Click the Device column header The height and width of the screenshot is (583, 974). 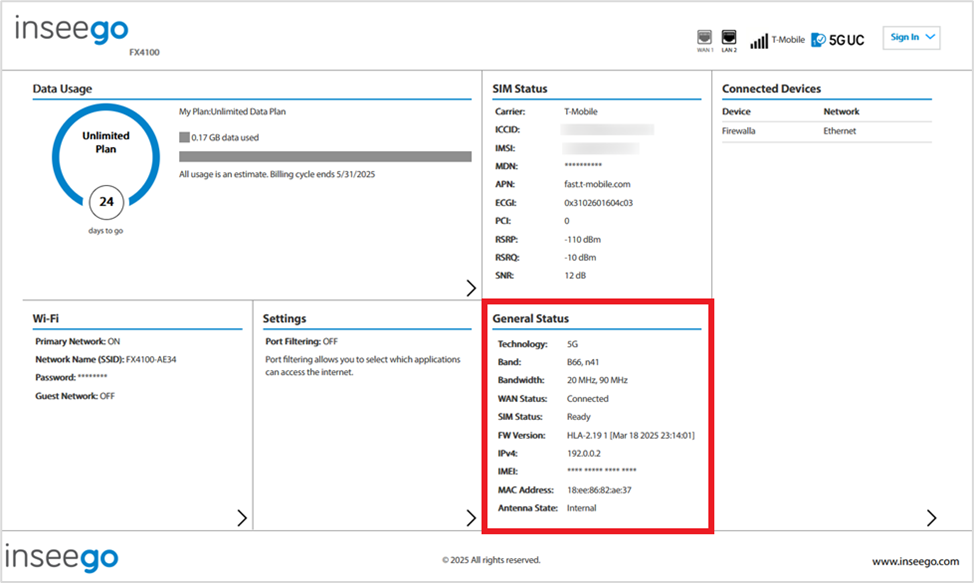click(x=736, y=112)
